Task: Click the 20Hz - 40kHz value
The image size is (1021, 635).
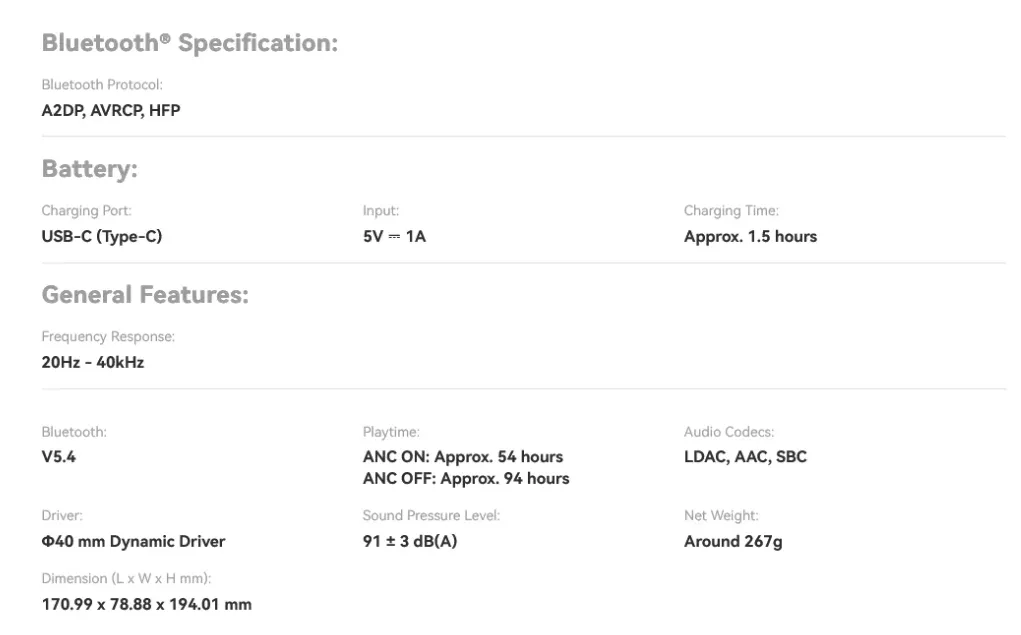Action: click(93, 362)
